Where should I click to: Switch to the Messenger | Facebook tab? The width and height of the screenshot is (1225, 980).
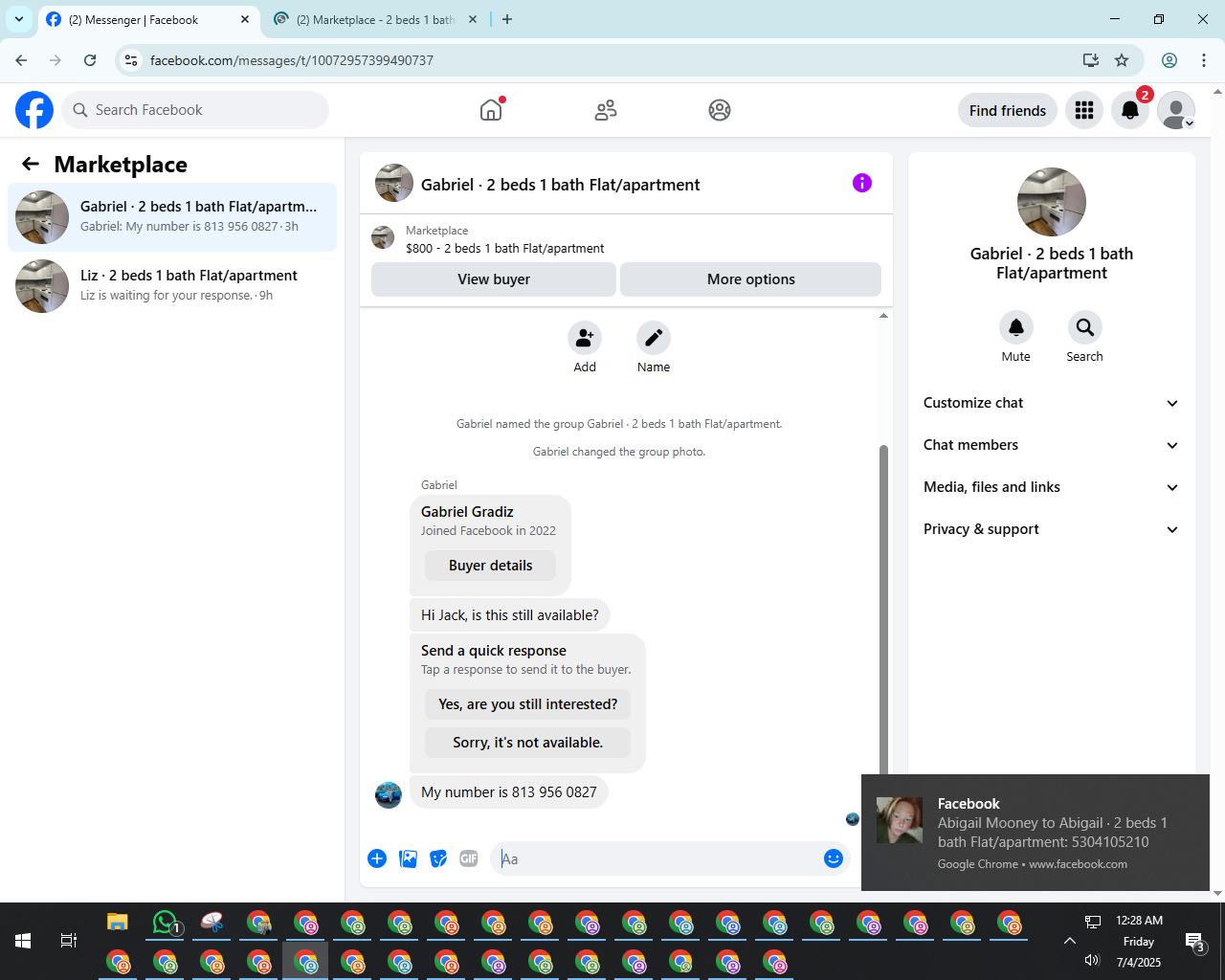148,19
